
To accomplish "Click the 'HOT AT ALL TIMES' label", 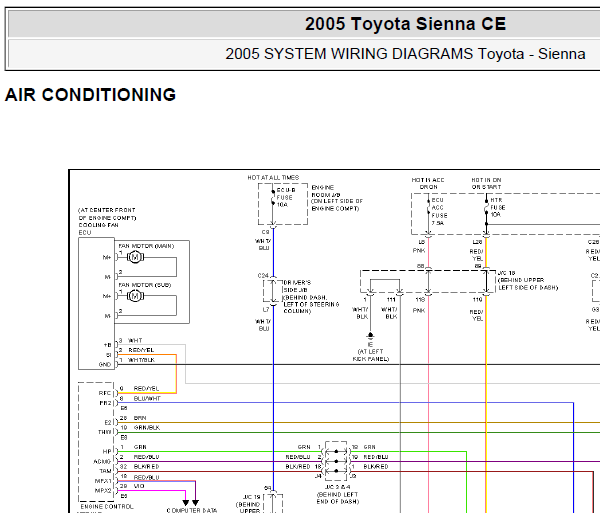I will pyautogui.click(x=273, y=178).
